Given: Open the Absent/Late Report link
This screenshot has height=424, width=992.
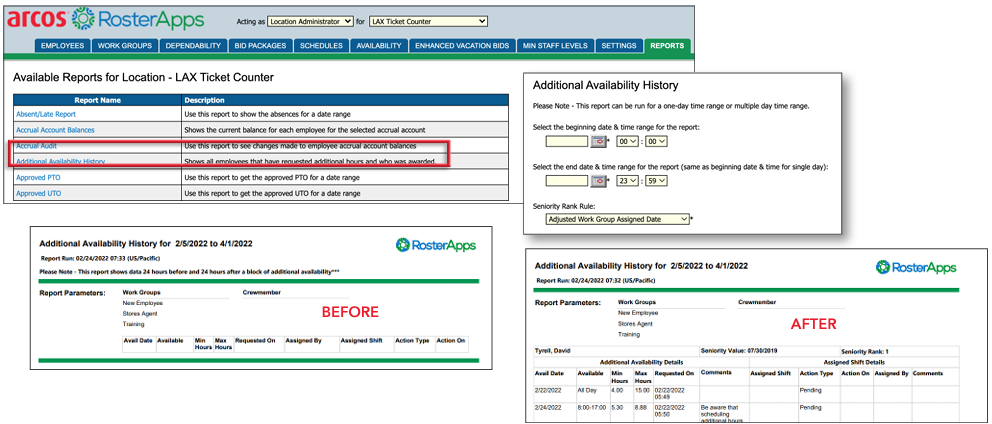Looking at the screenshot, I should (46, 114).
